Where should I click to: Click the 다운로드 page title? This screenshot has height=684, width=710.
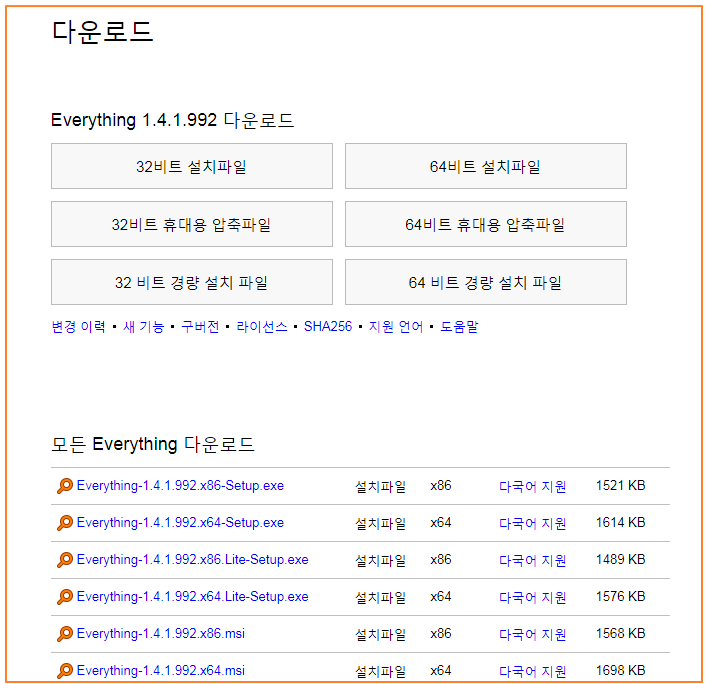pyautogui.click(x=103, y=32)
